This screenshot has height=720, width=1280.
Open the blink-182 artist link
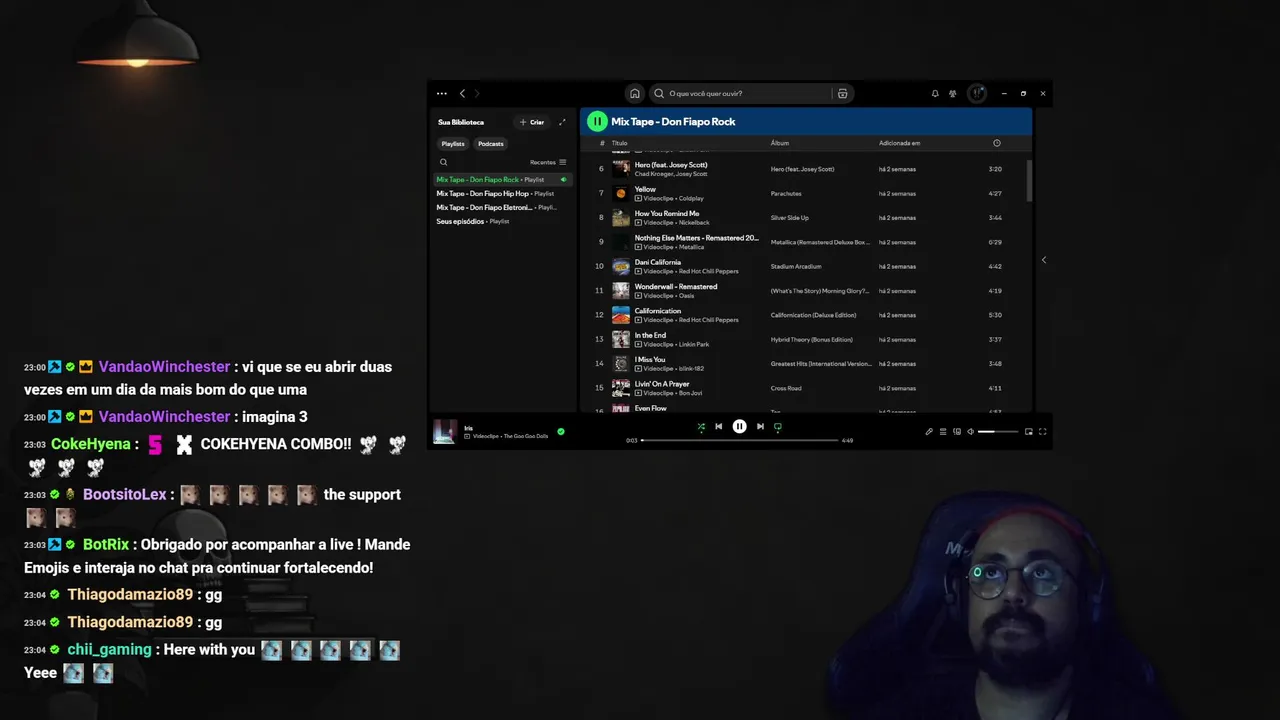click(691, 369)
